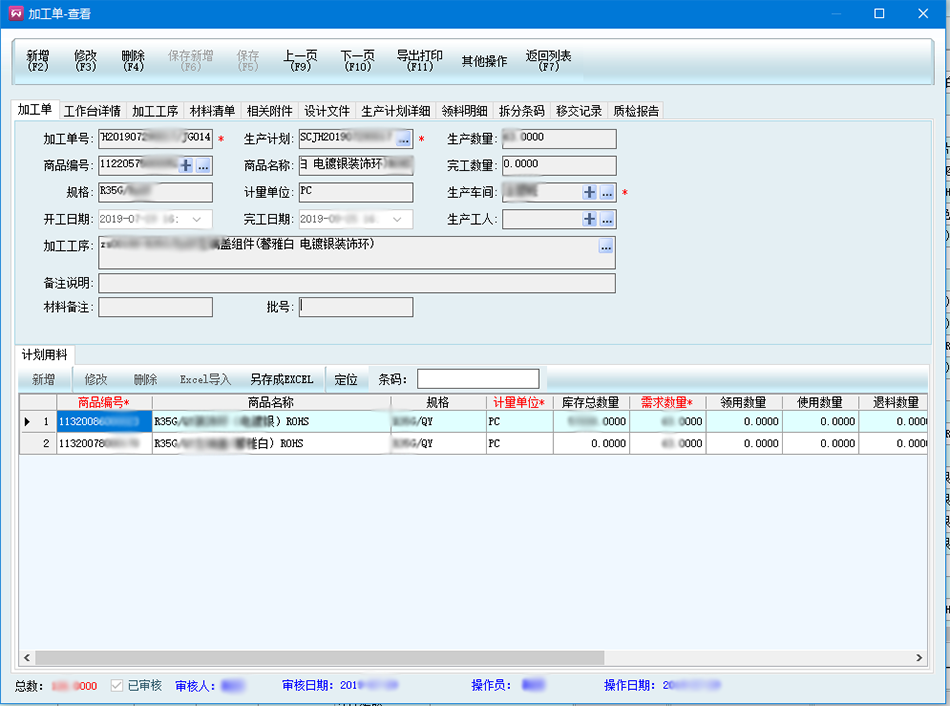Return to list via 返回列表 (F7)
This screenshot has height=706, width=950.
coord(548,61)
